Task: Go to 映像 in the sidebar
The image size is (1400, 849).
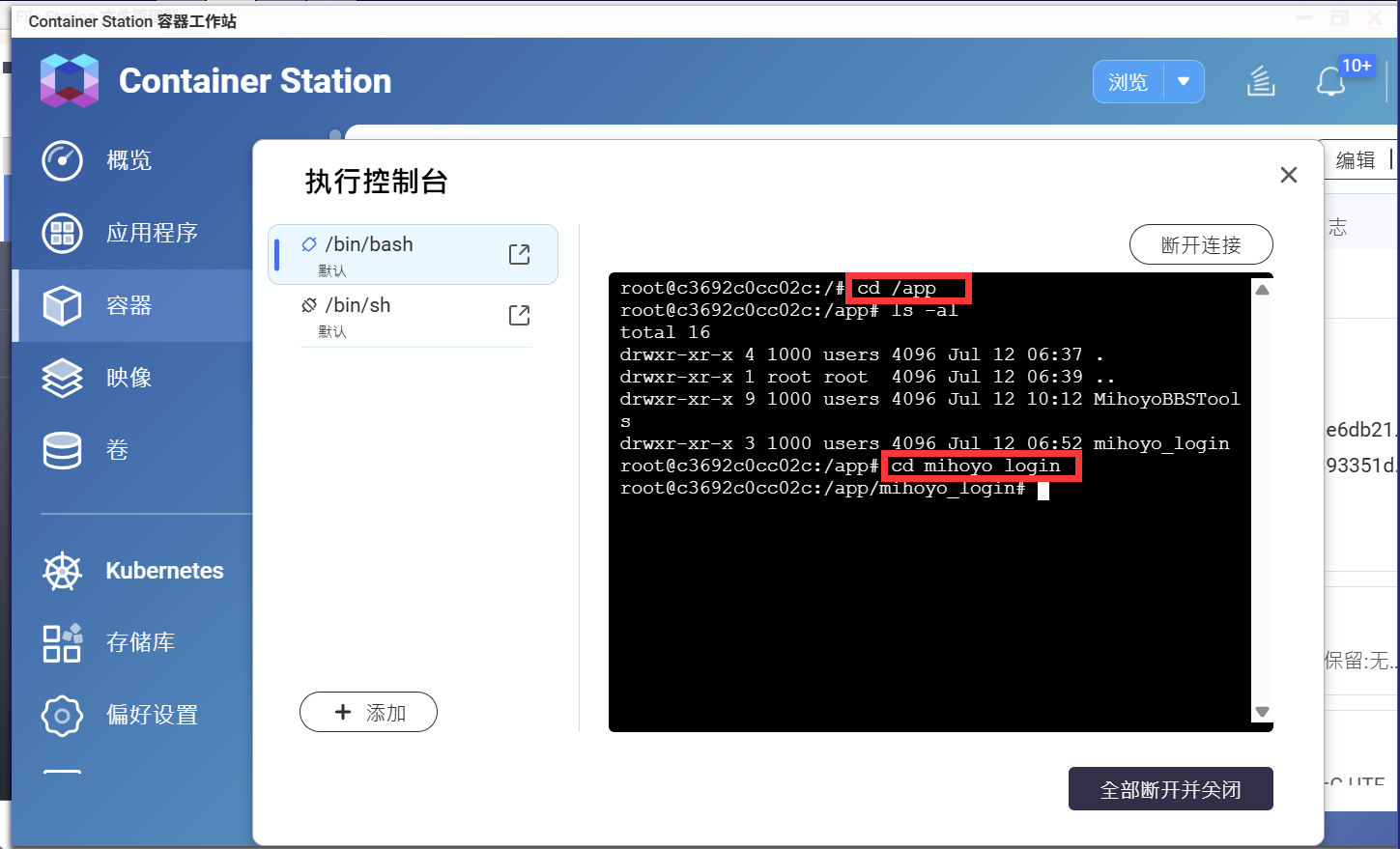Action: tap(129, 378)
